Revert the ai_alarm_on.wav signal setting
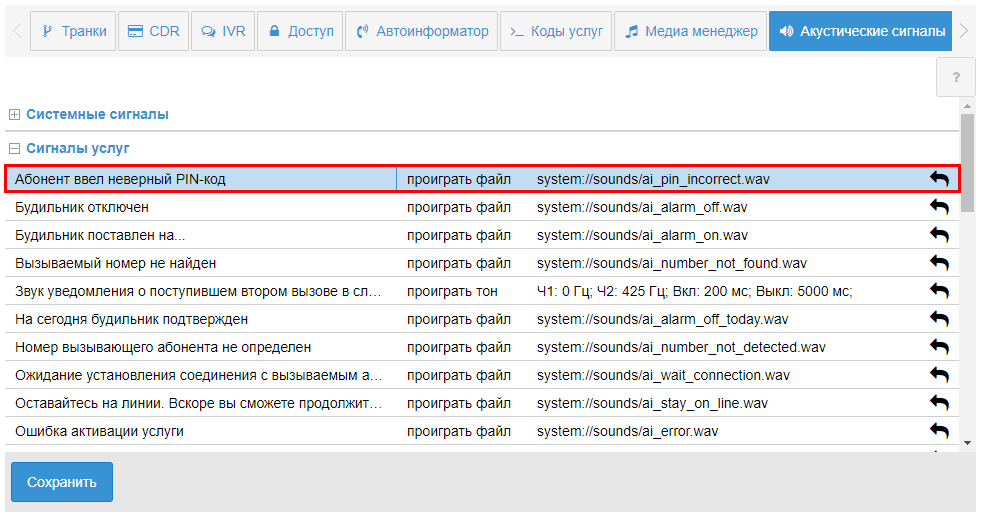 pyautogui.click(x=939, y=235)
